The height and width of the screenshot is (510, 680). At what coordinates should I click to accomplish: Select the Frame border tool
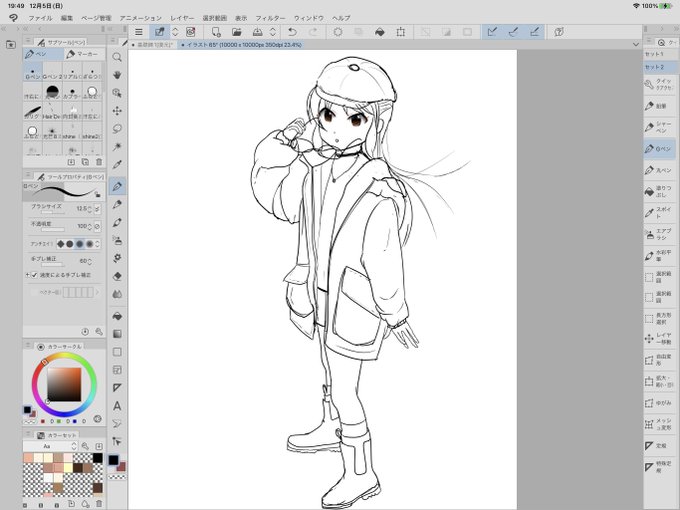coord(117,370)
